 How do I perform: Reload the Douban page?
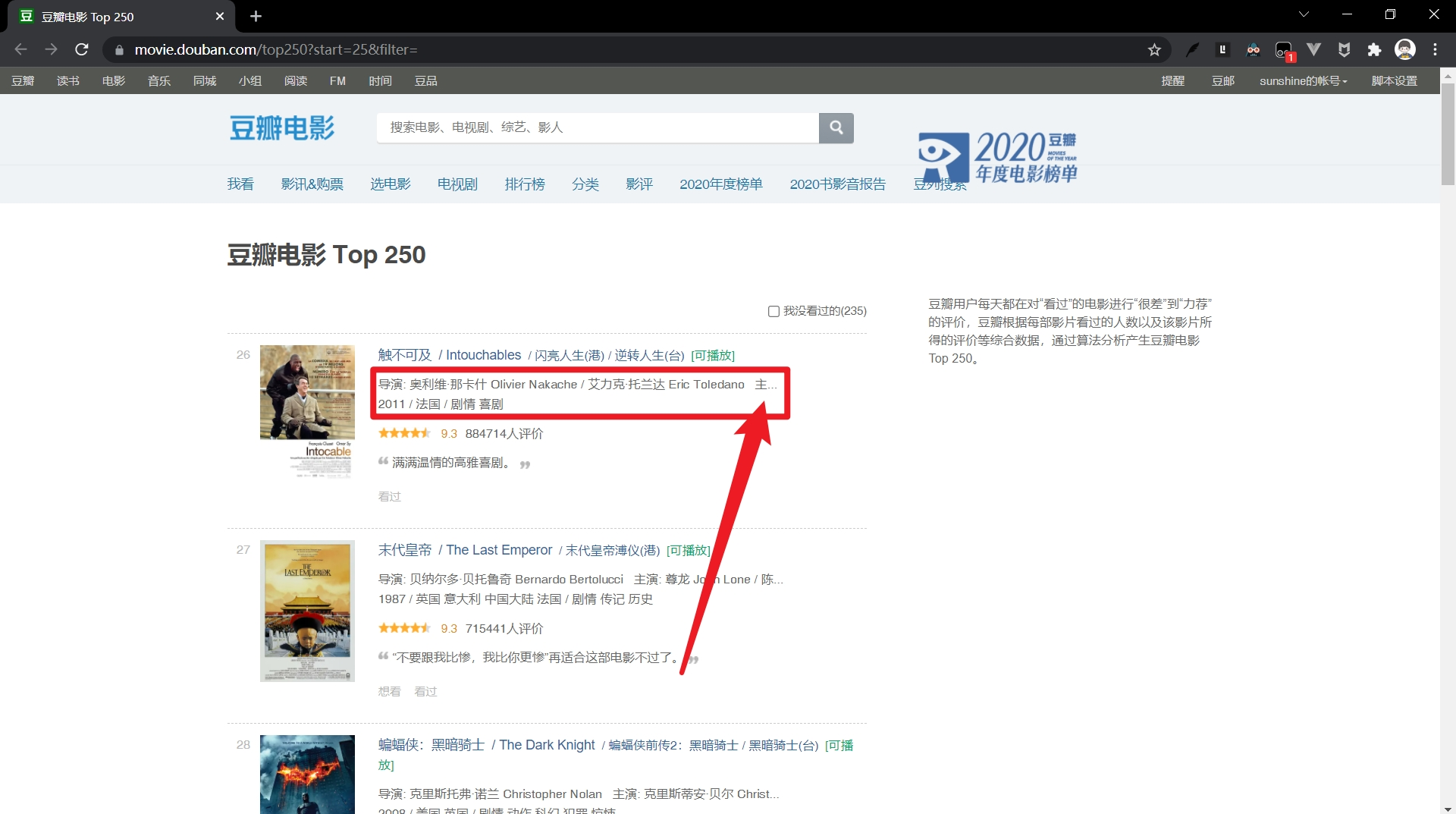click(x=82, y=49)
